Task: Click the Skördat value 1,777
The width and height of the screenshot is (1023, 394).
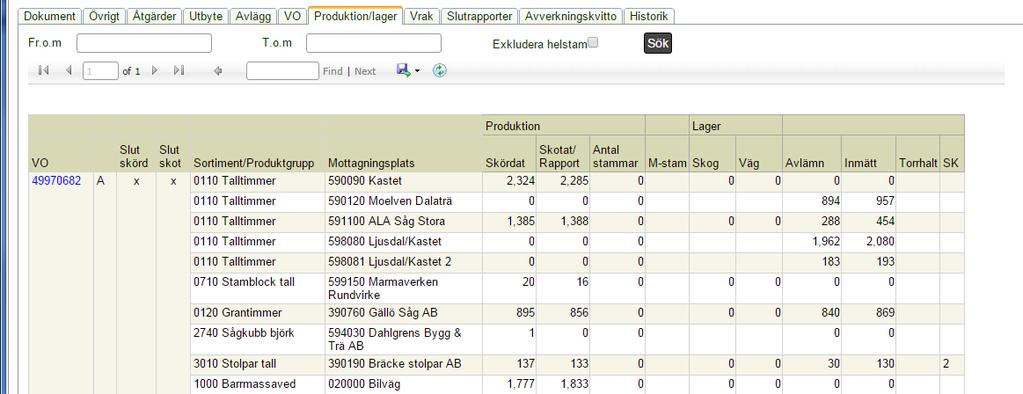Action: point(521,384)
